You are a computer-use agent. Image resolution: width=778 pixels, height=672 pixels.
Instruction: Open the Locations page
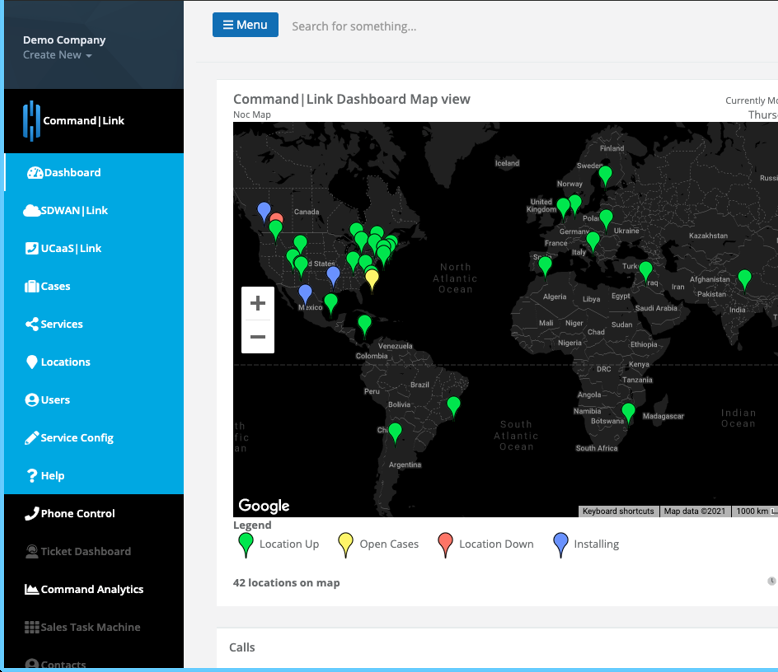pyautogui.click(x=94, y=362)
